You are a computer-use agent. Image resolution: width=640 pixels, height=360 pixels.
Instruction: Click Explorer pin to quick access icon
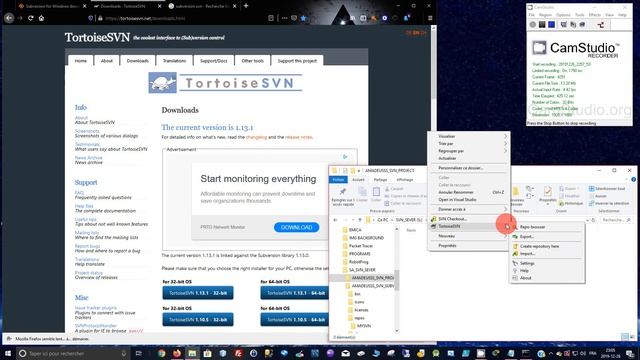click(343, 192)
